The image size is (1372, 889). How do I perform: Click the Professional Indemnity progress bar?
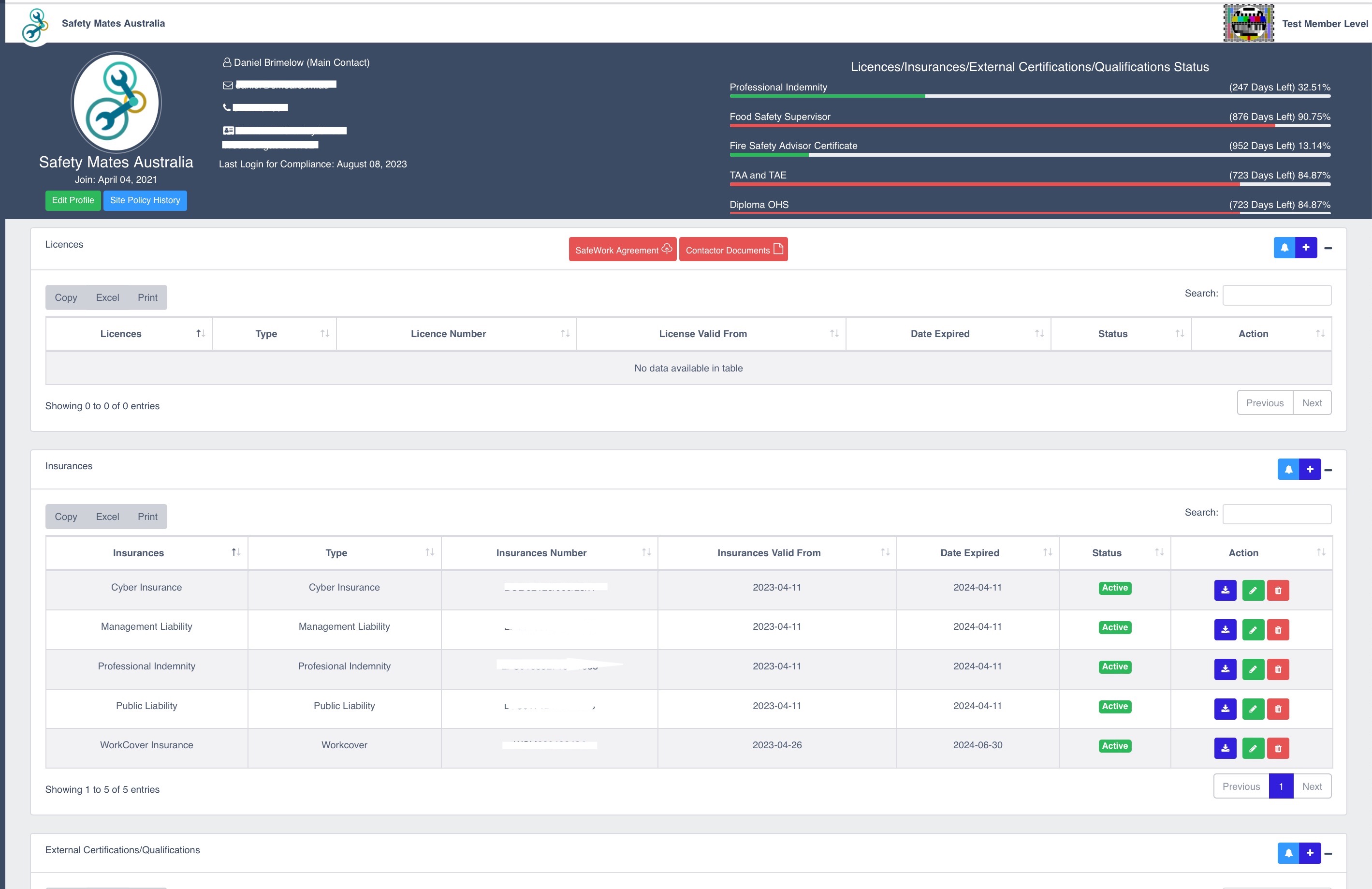pos(1030,96)
